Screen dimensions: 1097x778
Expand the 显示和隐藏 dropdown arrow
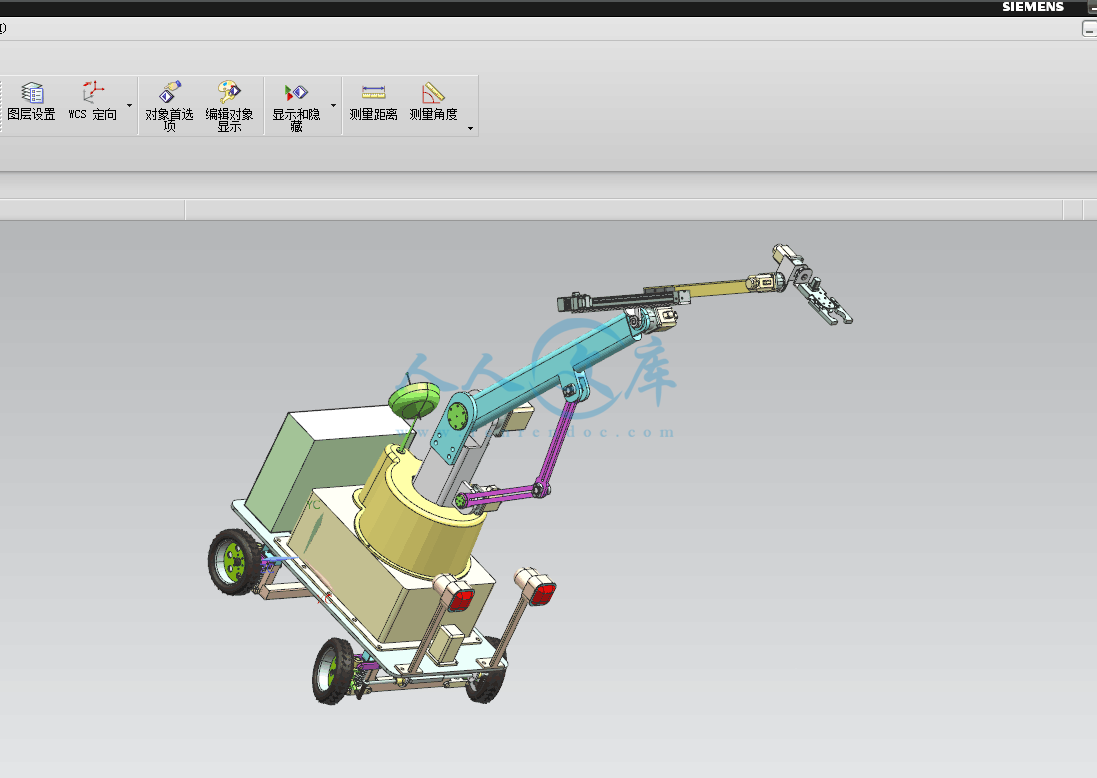pyautogui.click(x=333, y=105)
